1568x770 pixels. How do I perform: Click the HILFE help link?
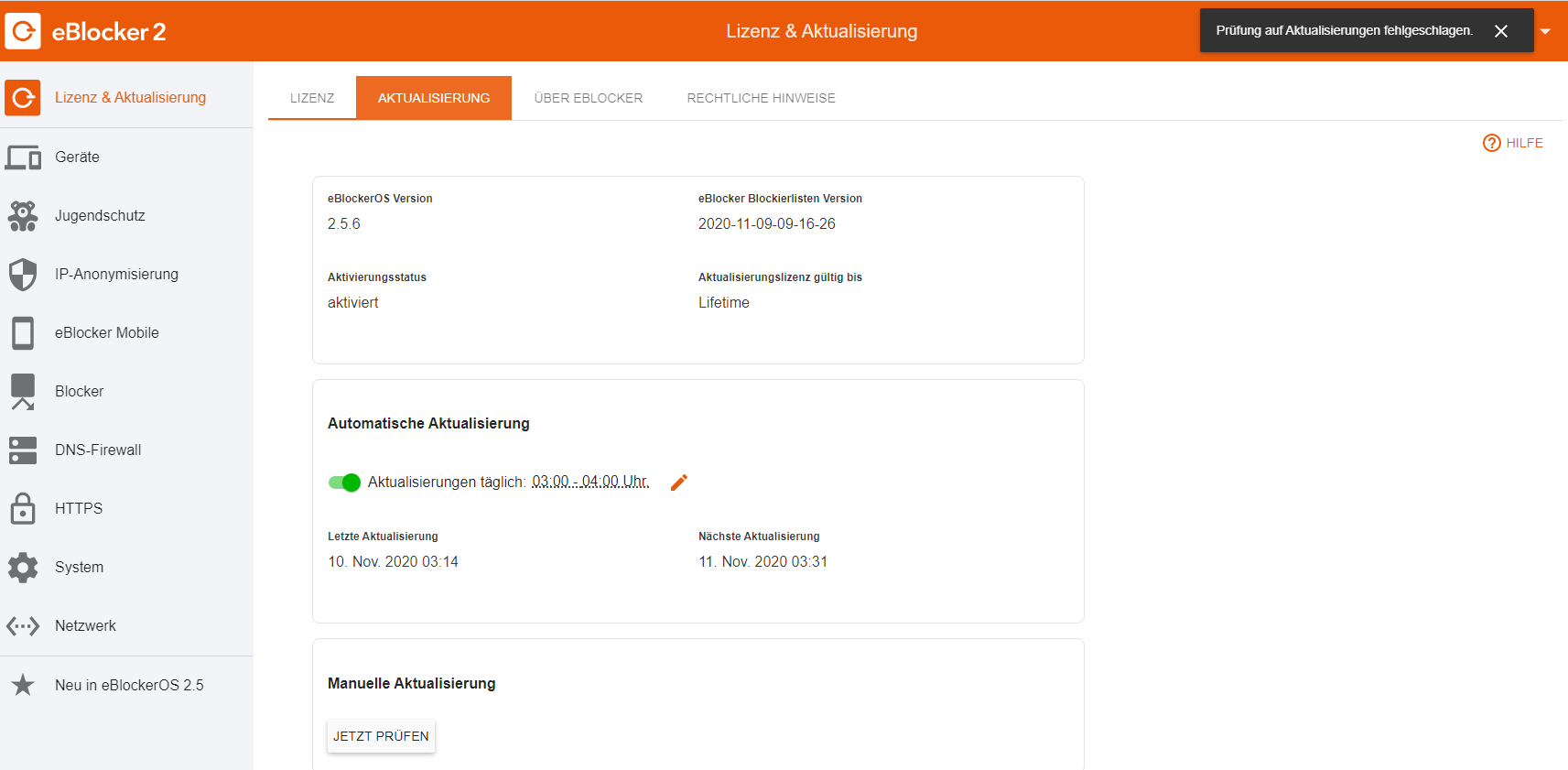pos(1513,143)
